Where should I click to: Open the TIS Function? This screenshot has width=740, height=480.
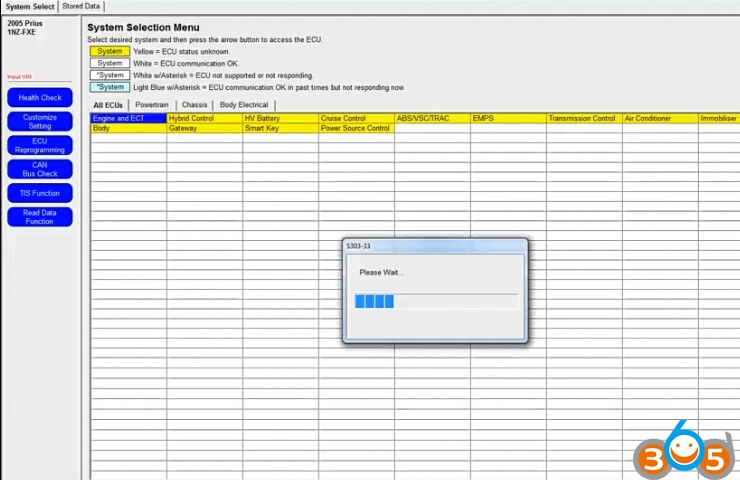pyautogui.click(x=40, y=193)
